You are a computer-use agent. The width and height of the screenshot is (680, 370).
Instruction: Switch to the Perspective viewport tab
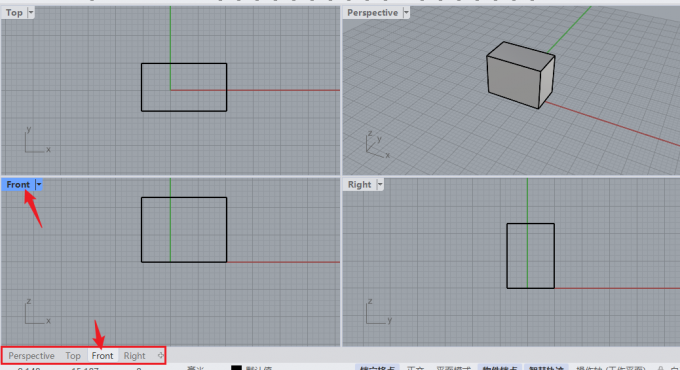[31, 356]
